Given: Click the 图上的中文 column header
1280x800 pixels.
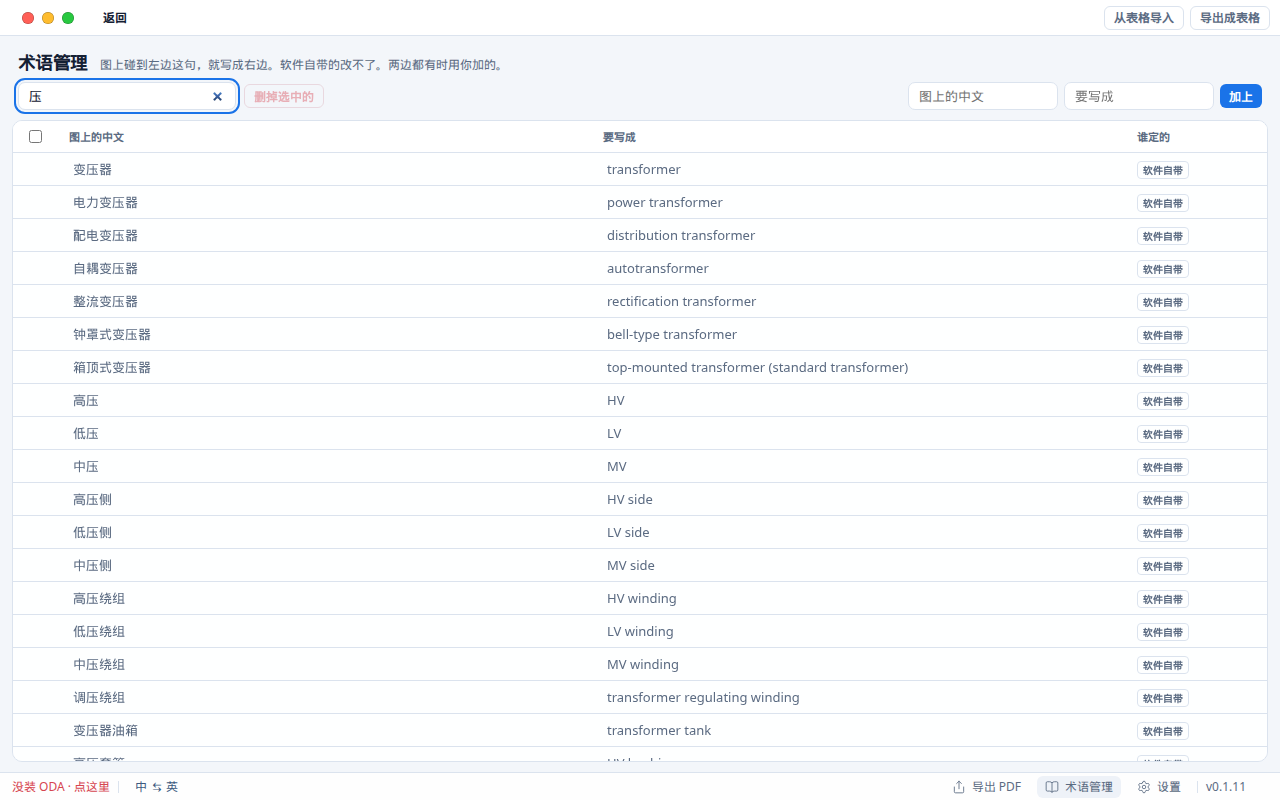Looking at the screenshot, I should (96, 137).
